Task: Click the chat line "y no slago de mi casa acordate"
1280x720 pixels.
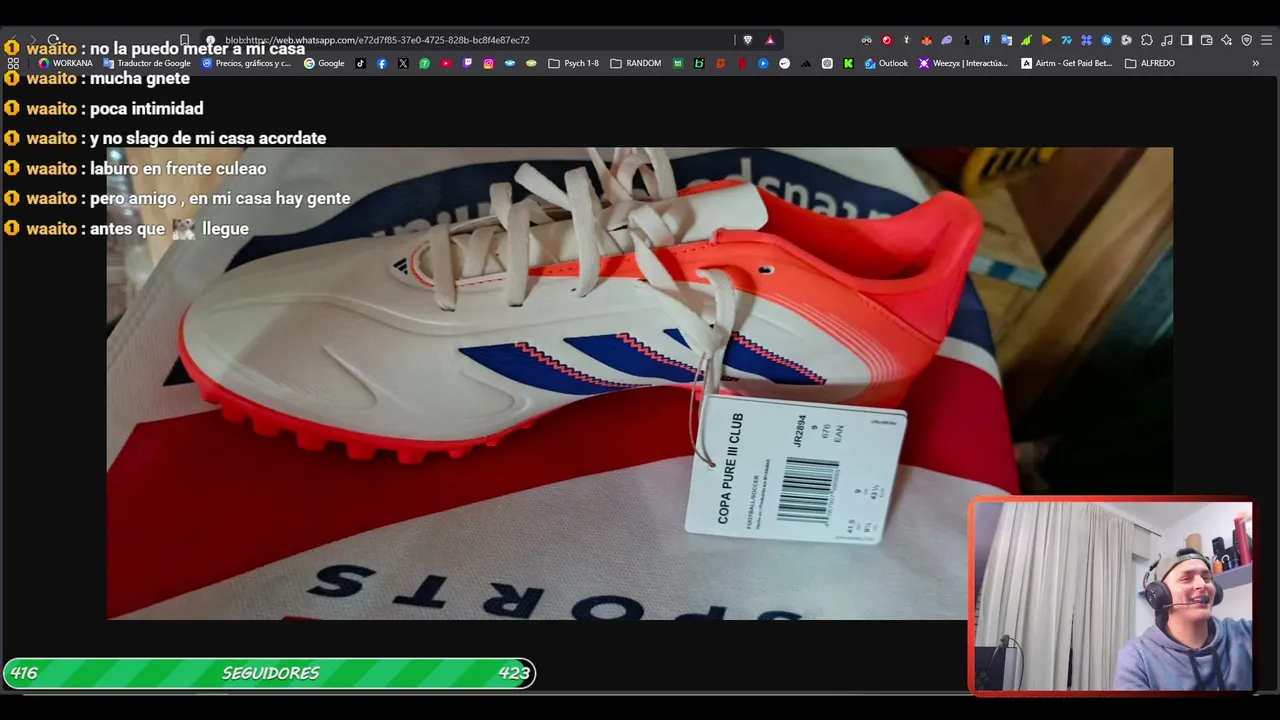Action: (208, 138)
